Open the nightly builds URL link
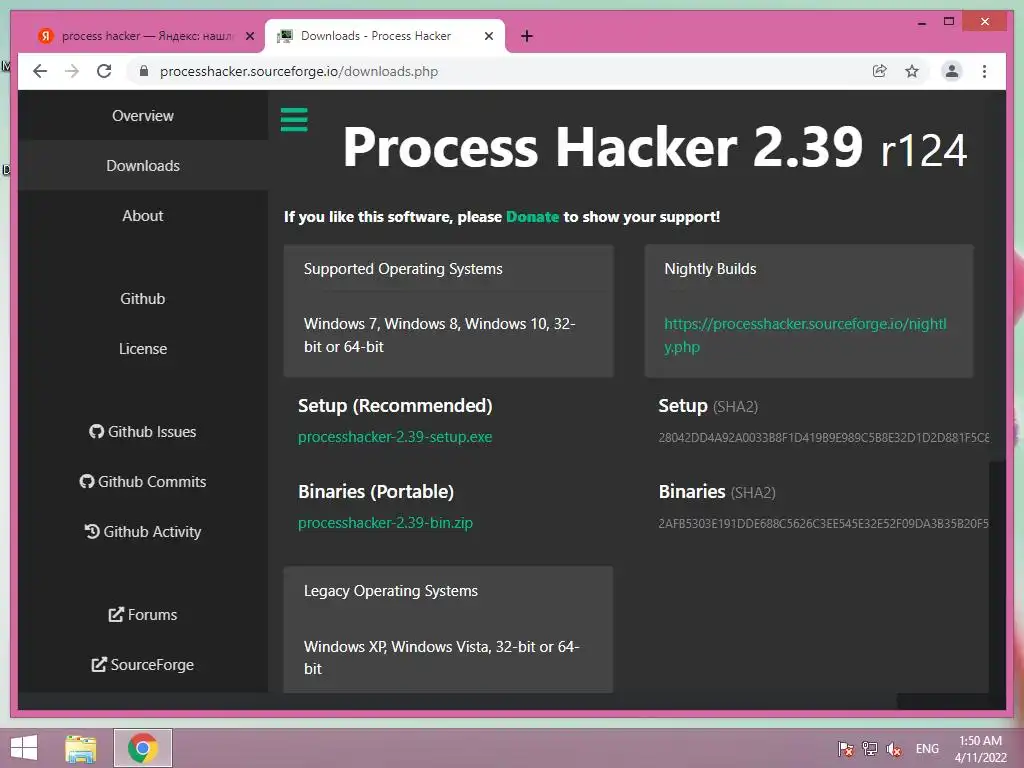 tap(805, 335)
